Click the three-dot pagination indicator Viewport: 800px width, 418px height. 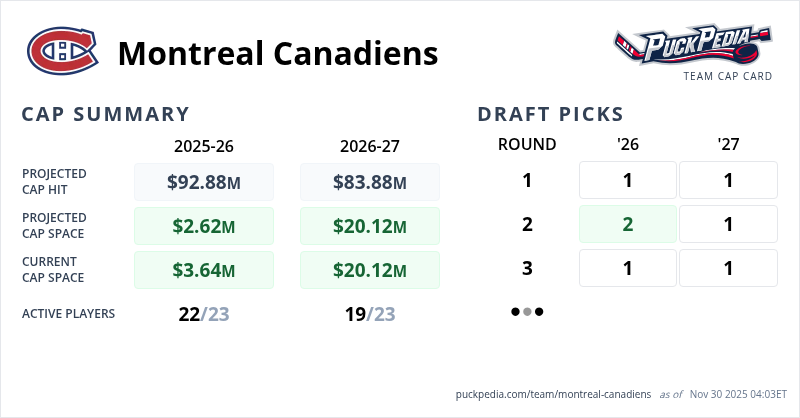pyautogui.click(x=527, y=312)
